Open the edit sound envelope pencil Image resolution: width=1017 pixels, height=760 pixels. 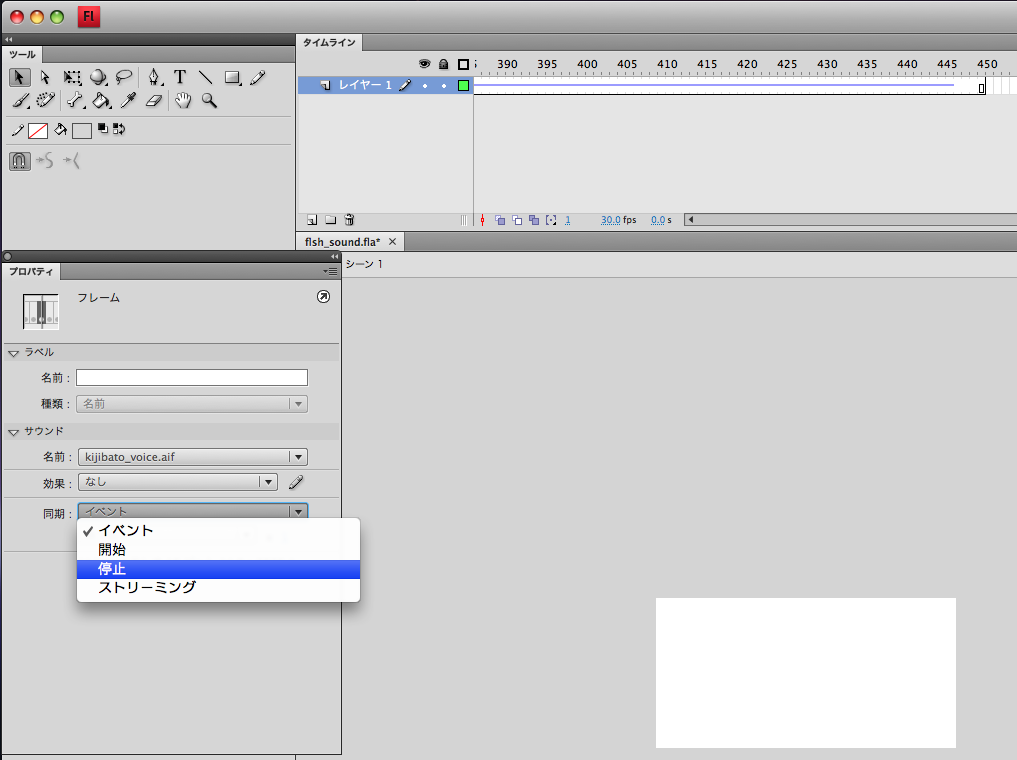pyautogui.click(x=296, y=482)
